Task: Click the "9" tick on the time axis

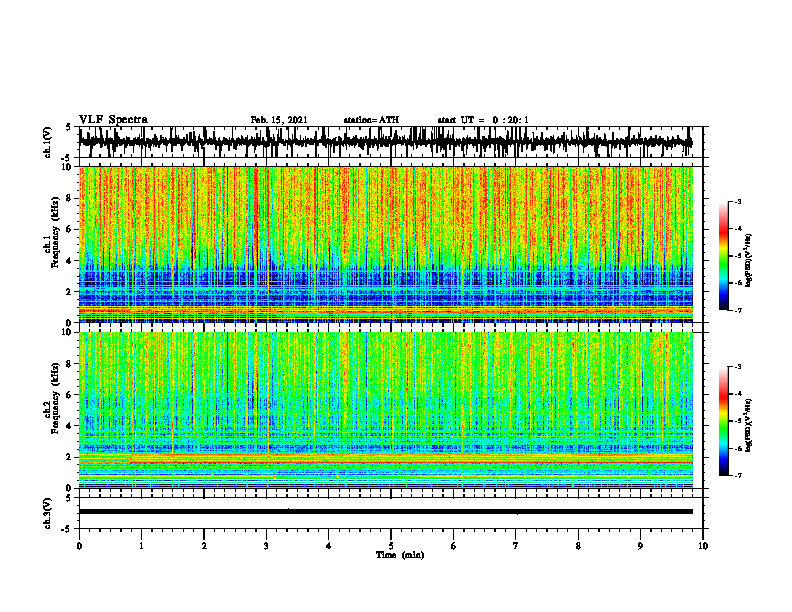Action: (x=640, y=546)
